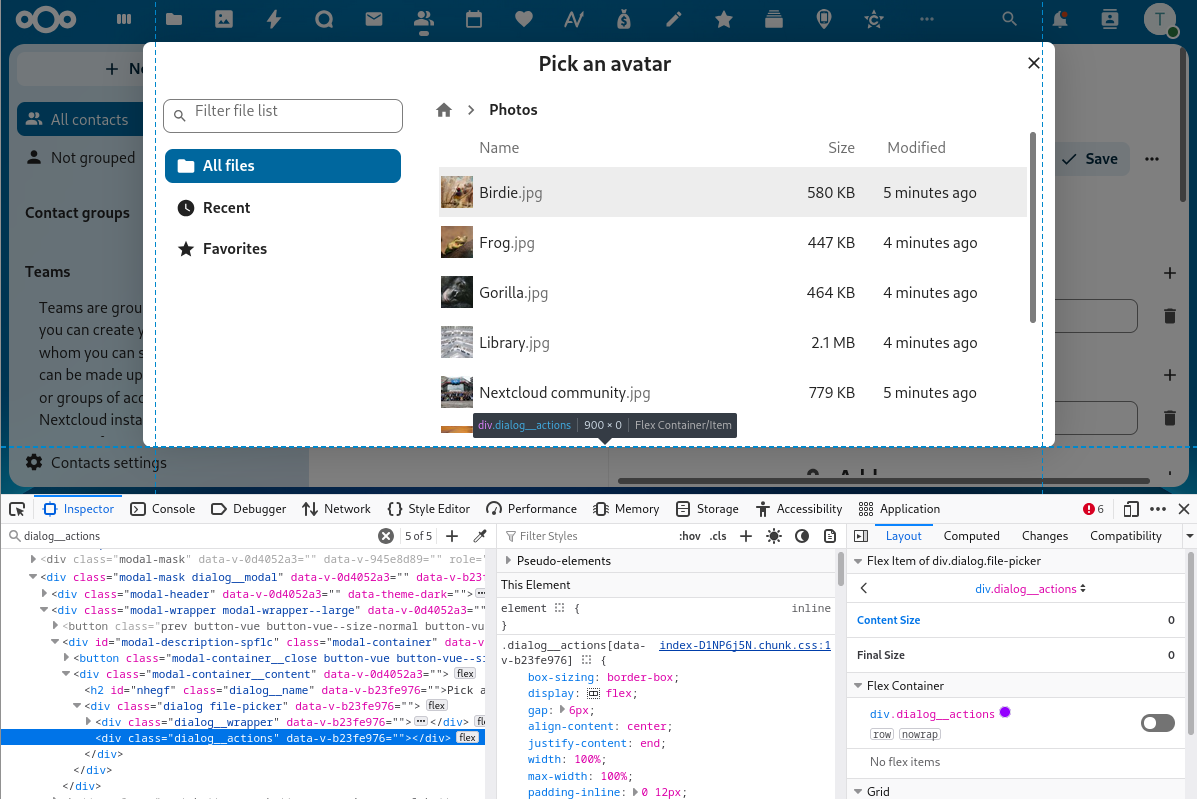This screenshot has width=1197, height=799.
Task: Add a new style rule with plus icon
Action: [x=746, y=536]
